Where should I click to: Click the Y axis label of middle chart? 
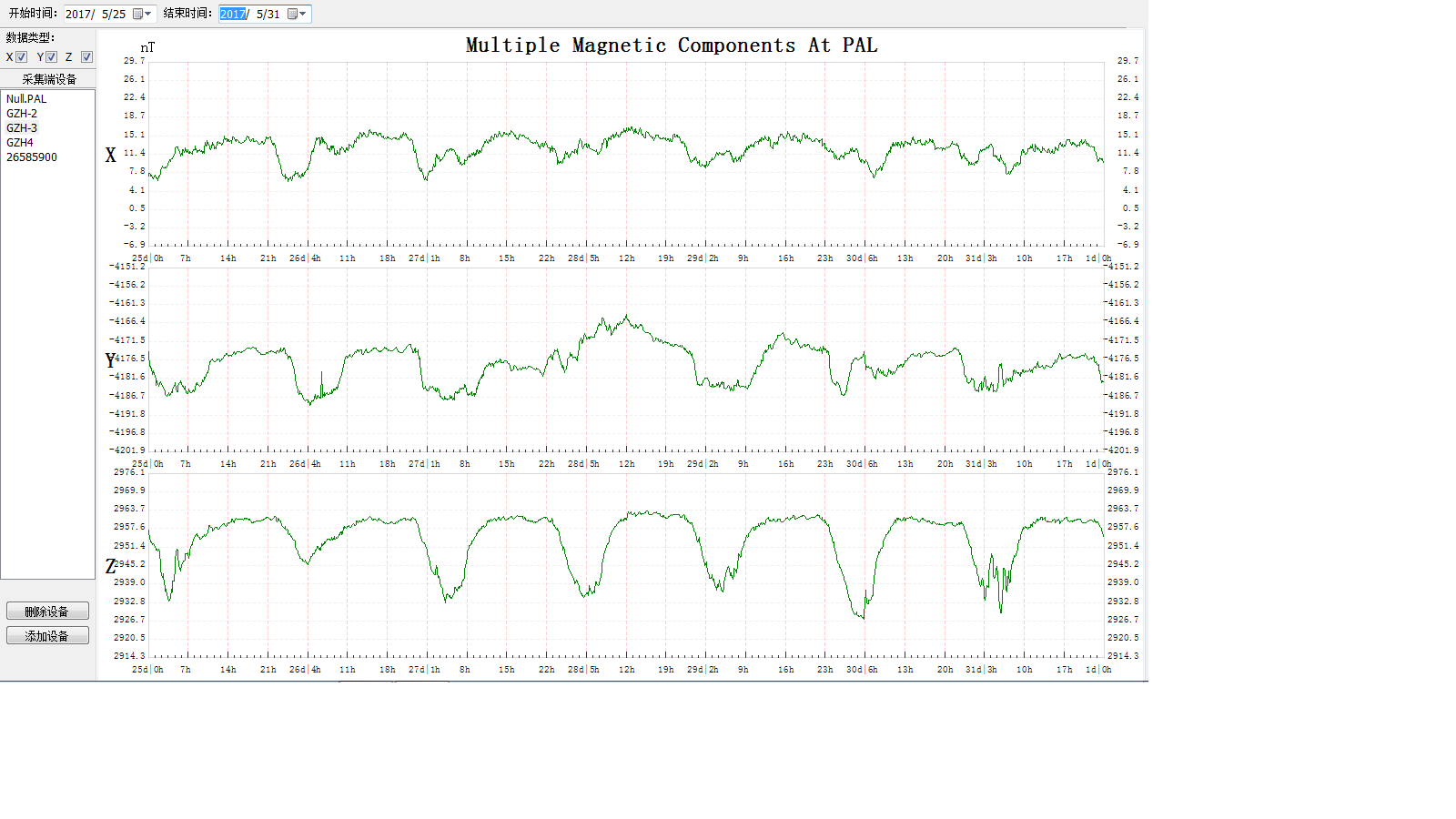pyautogui.click(x=110, y=360)
